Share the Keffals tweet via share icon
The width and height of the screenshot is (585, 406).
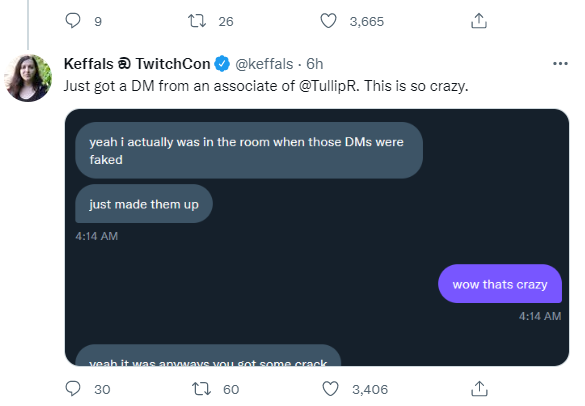pyautogui.click(x=479, y=389)
